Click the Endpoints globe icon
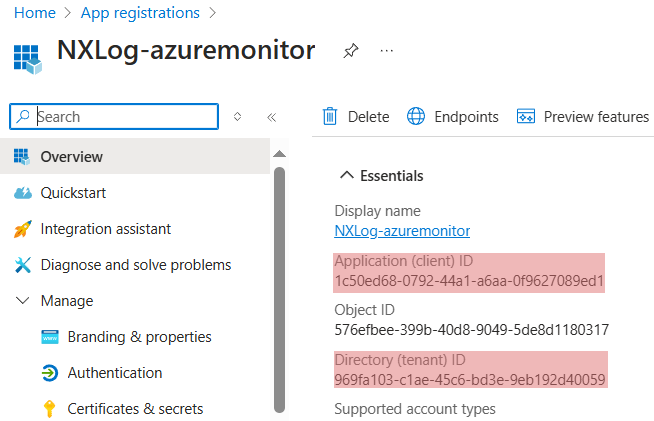This screenshot has height=421, width=654. pyautogui.click(x=416, y=117)
